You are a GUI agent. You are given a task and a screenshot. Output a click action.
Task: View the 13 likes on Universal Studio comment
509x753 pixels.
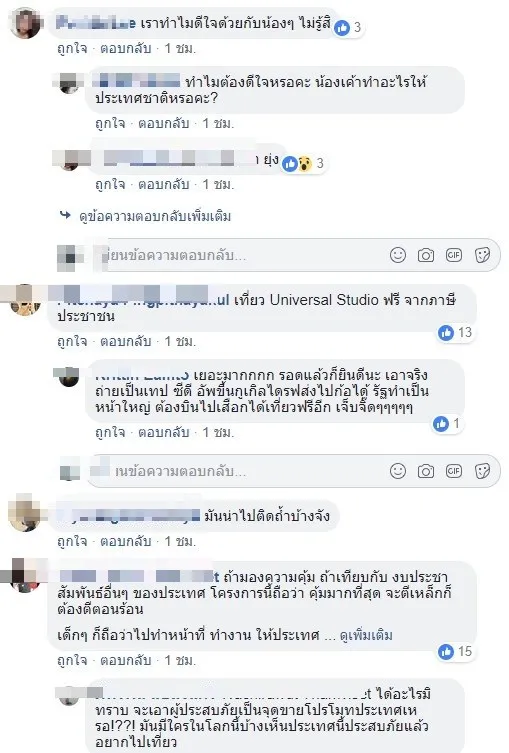tap(455, 332)
